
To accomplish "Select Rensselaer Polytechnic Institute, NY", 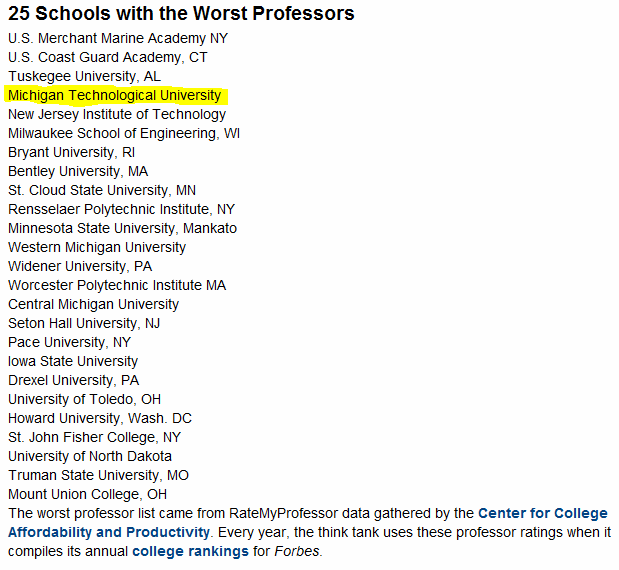I will click(122, 209).
